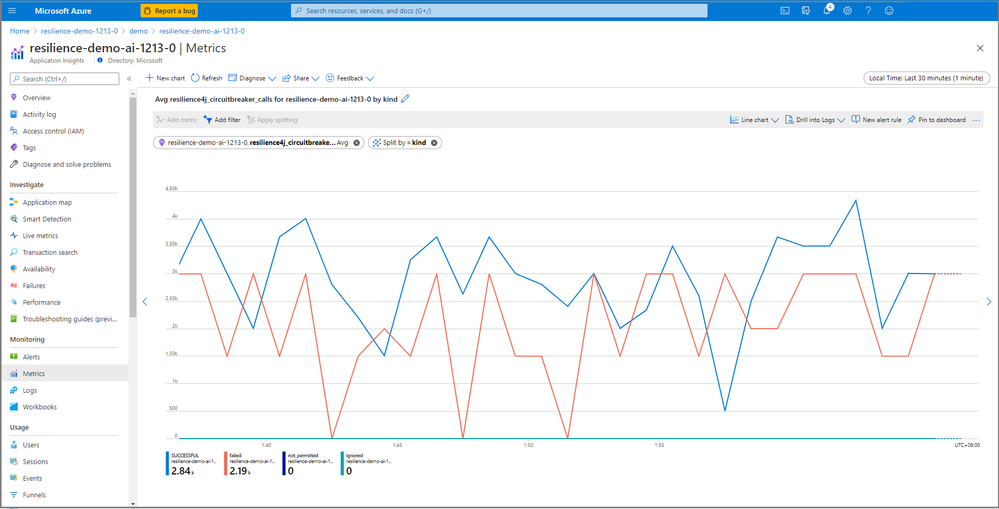
Task: Expand Drill into Logs dropdown
Action: coord(815,120)
